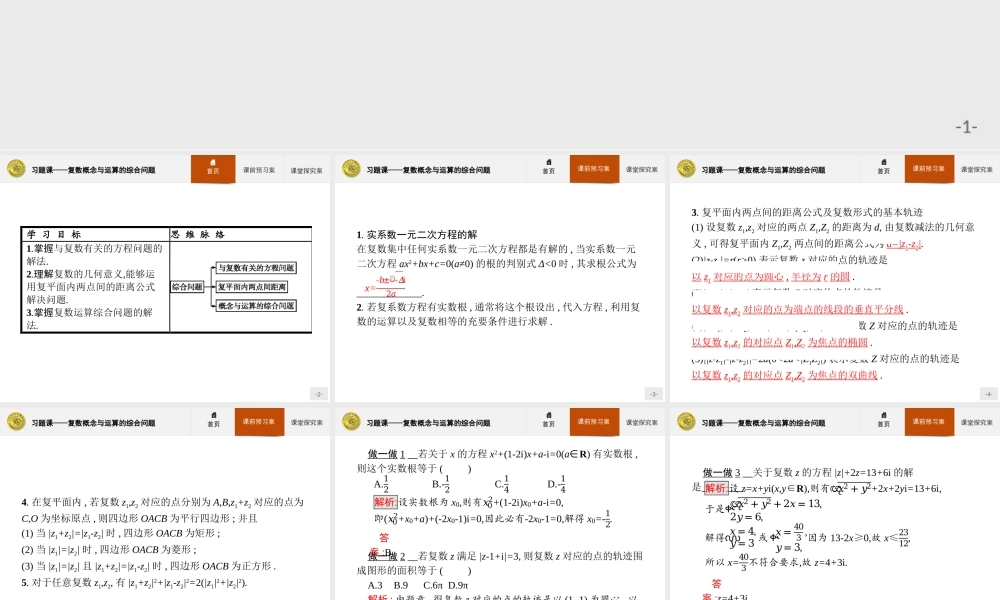This screenshot has width=1000, height=600.
Task: Click the gold logo on slide 6
Action: pos(351,421)
